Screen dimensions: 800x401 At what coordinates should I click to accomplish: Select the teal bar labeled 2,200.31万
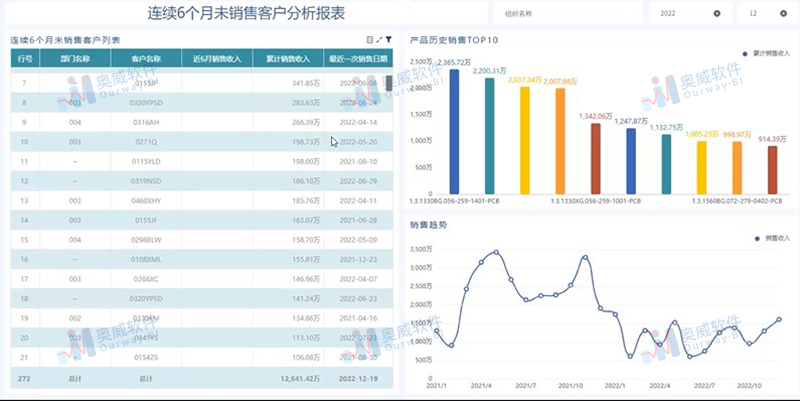click(489, 136)
